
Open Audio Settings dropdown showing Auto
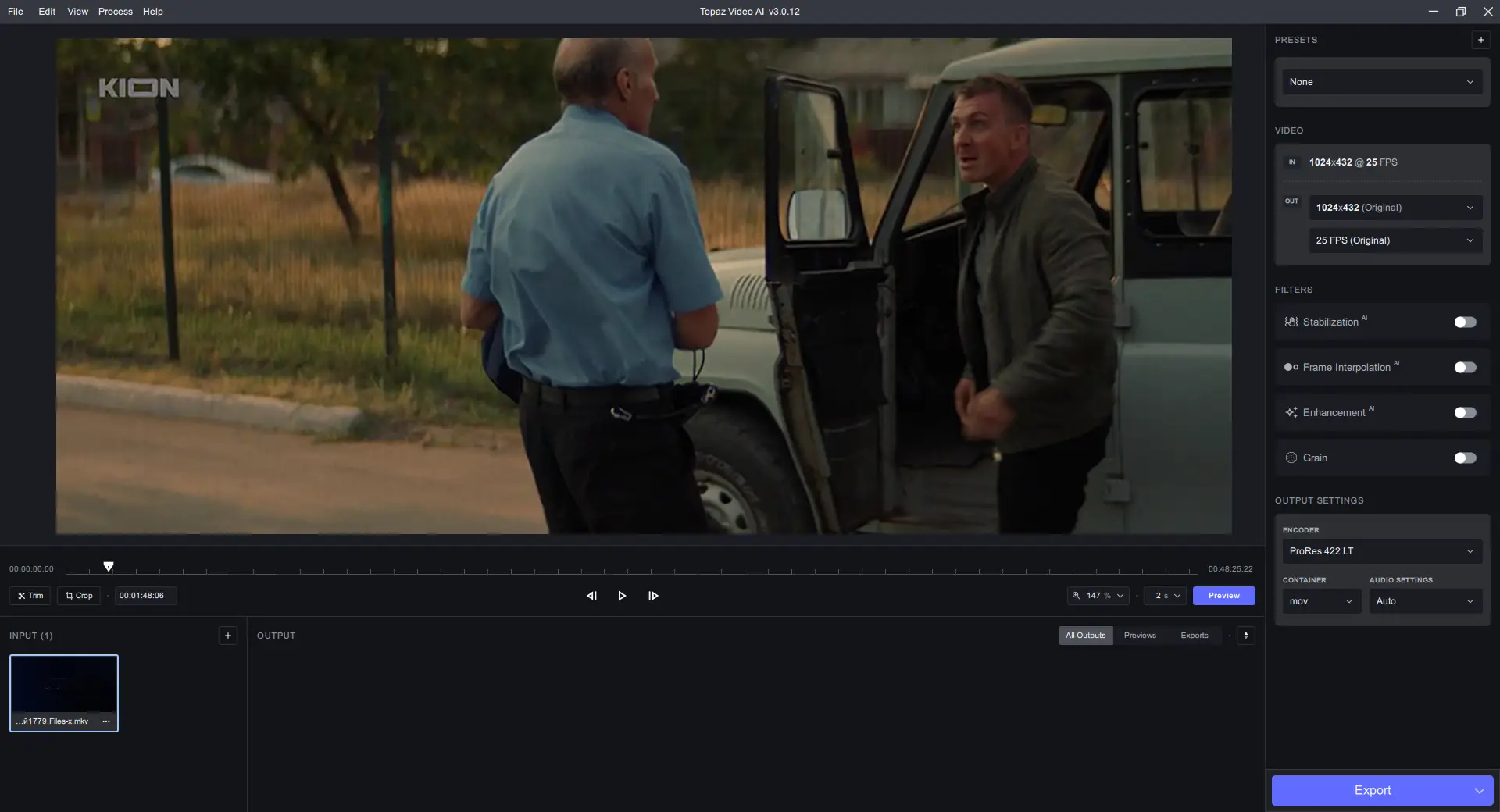1426,601
